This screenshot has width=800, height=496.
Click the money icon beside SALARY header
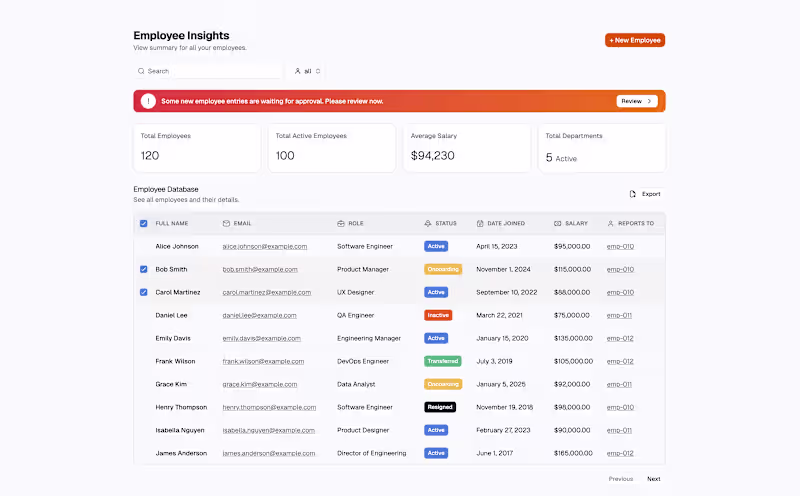[557, 224]
